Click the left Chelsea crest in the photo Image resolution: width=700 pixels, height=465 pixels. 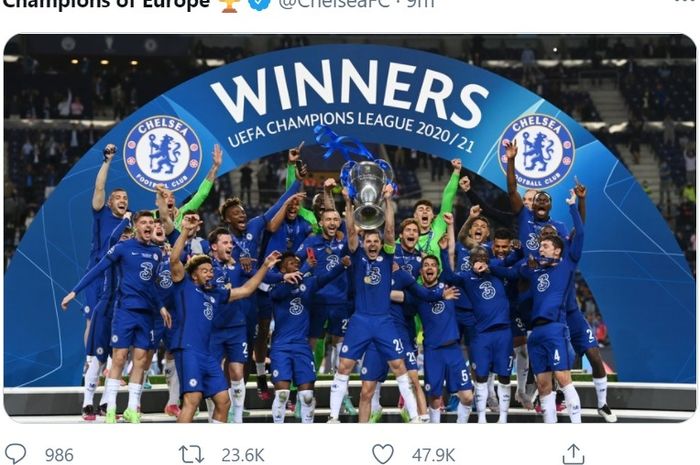tap(162, 153)
